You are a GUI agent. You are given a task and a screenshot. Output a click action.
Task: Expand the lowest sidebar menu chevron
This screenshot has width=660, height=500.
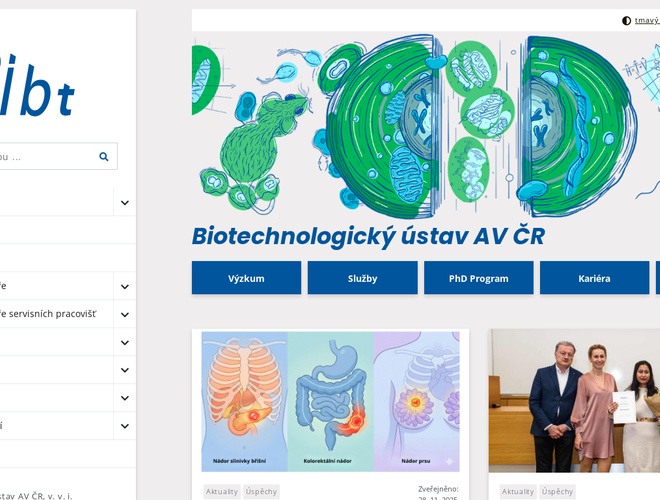125,426
